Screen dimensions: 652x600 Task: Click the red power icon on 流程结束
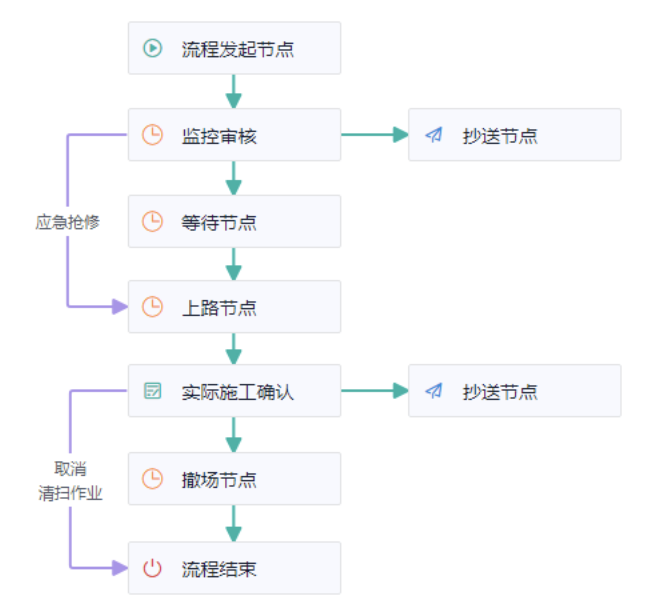pyautogui.click(x=152, y=568)
